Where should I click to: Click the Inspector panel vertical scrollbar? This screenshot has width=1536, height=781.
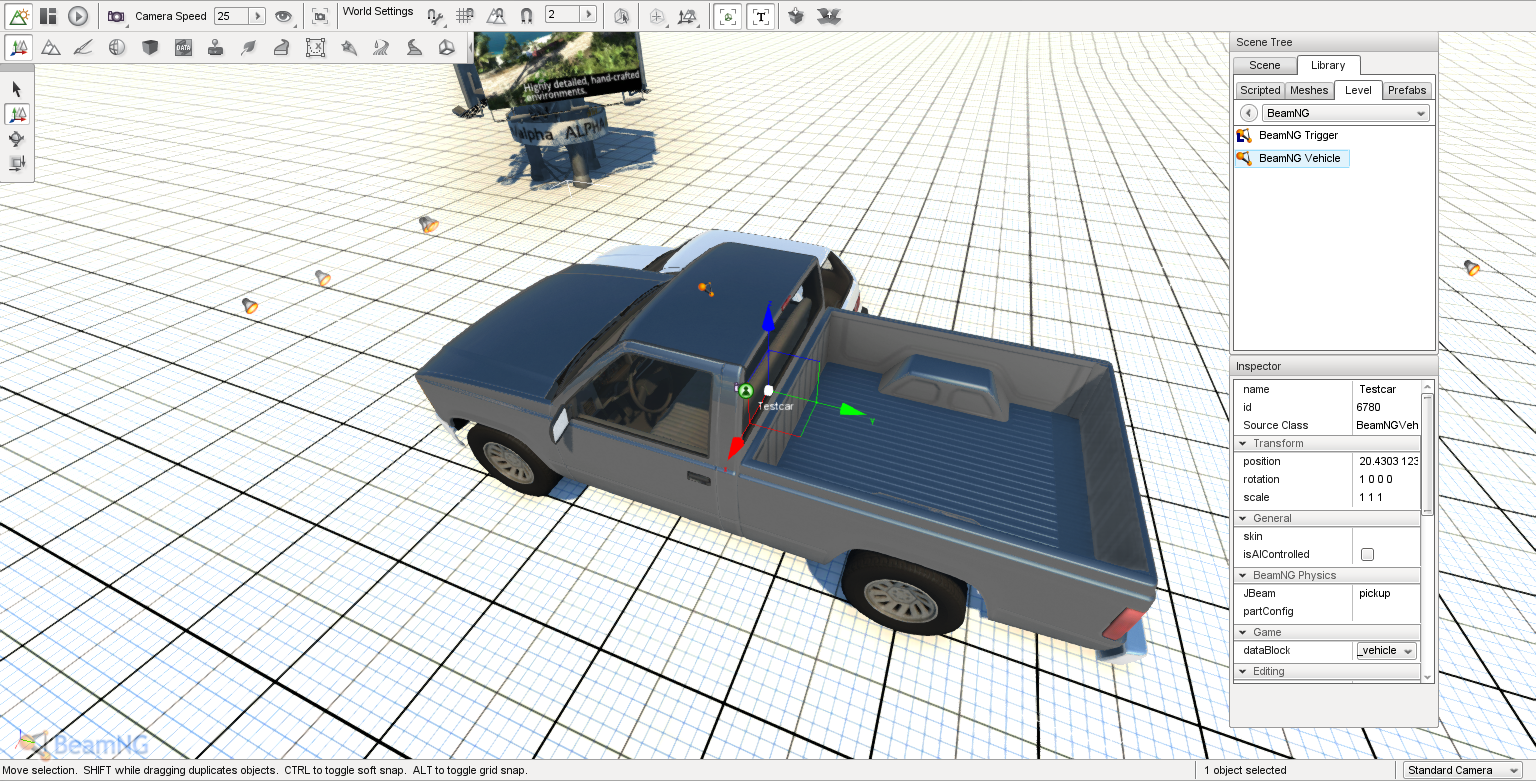(1427, 453)
